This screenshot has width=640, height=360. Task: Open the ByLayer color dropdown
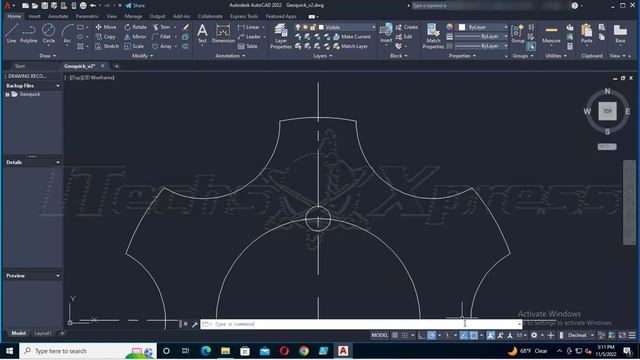tap(483, 27)
